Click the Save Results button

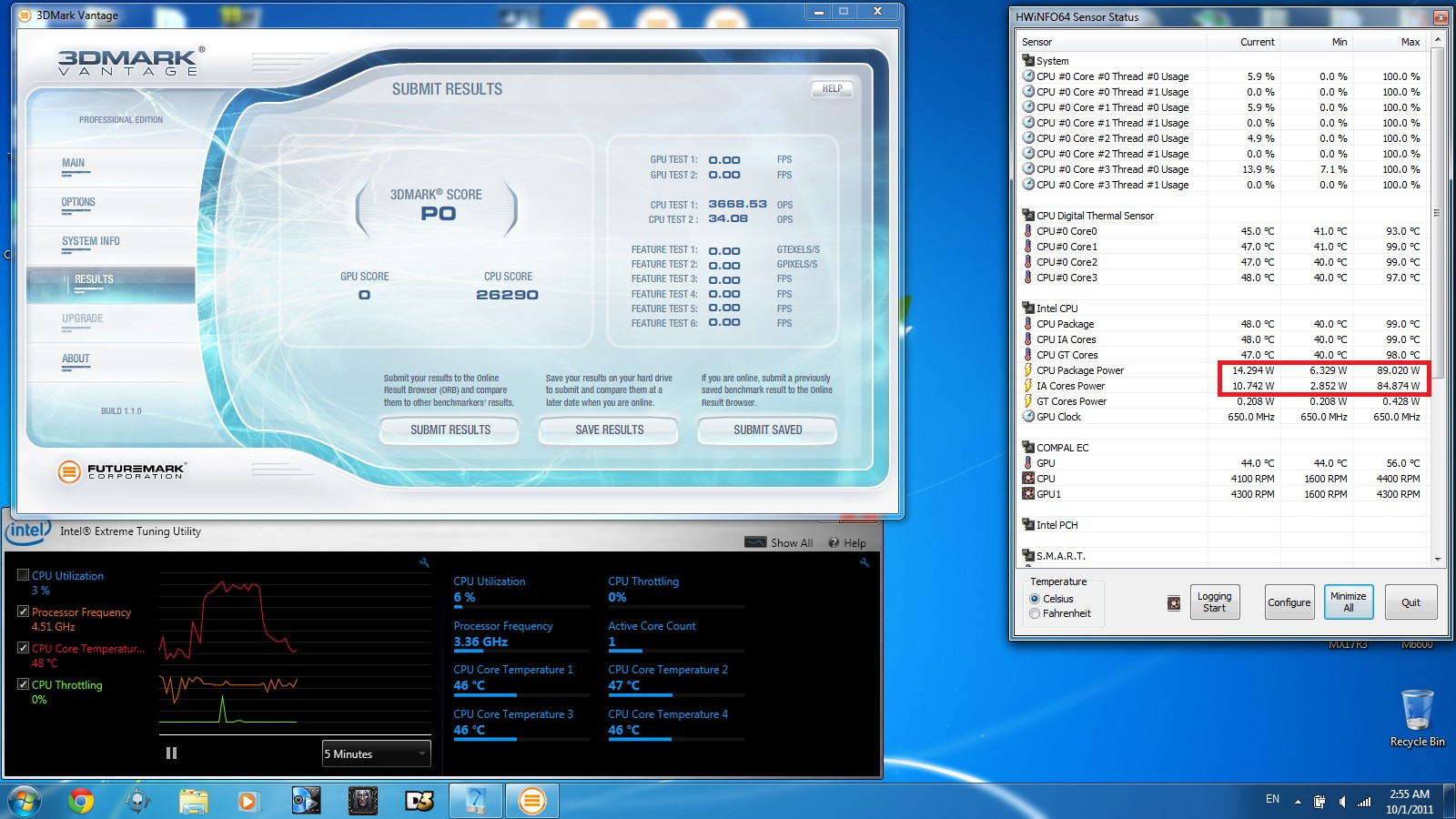click(609, 430)
